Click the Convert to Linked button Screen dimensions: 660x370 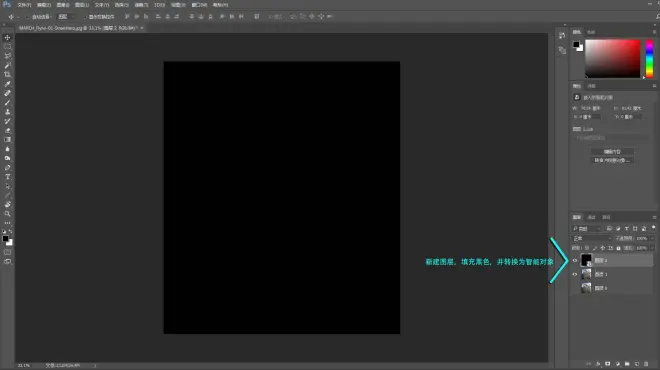click(x=612, y=160)
